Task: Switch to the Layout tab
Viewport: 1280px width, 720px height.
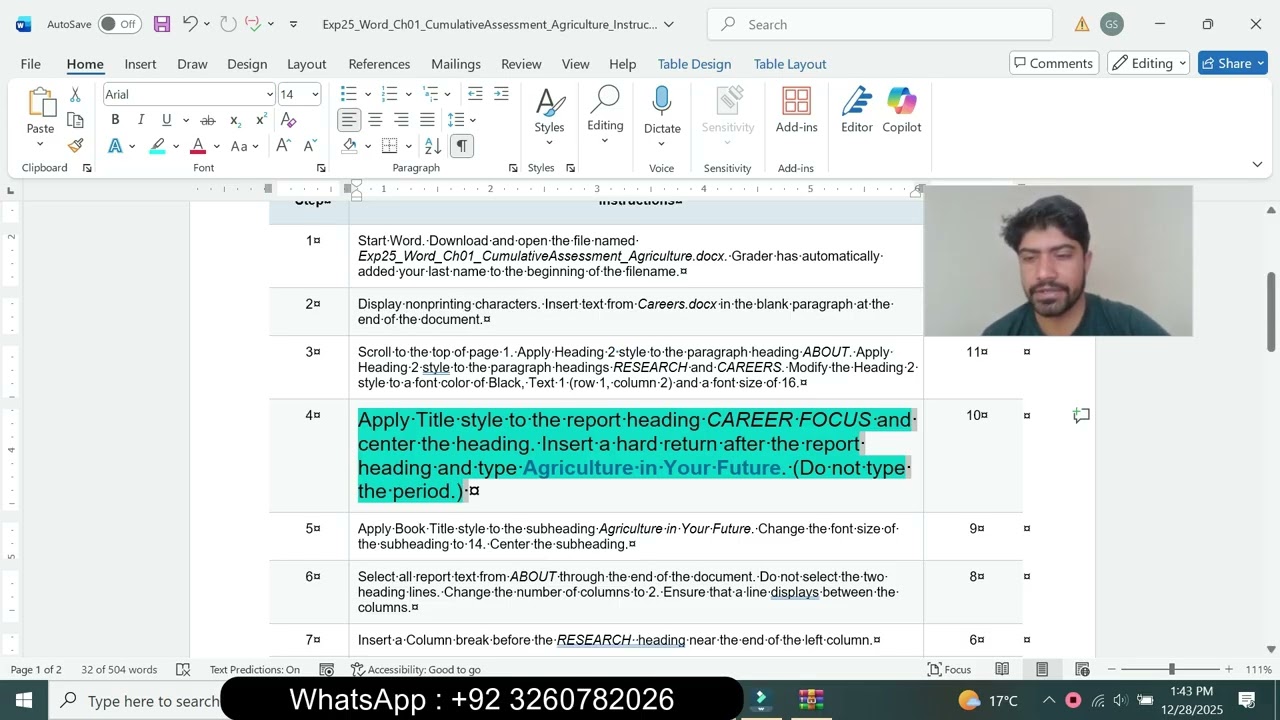Action: 306,63
